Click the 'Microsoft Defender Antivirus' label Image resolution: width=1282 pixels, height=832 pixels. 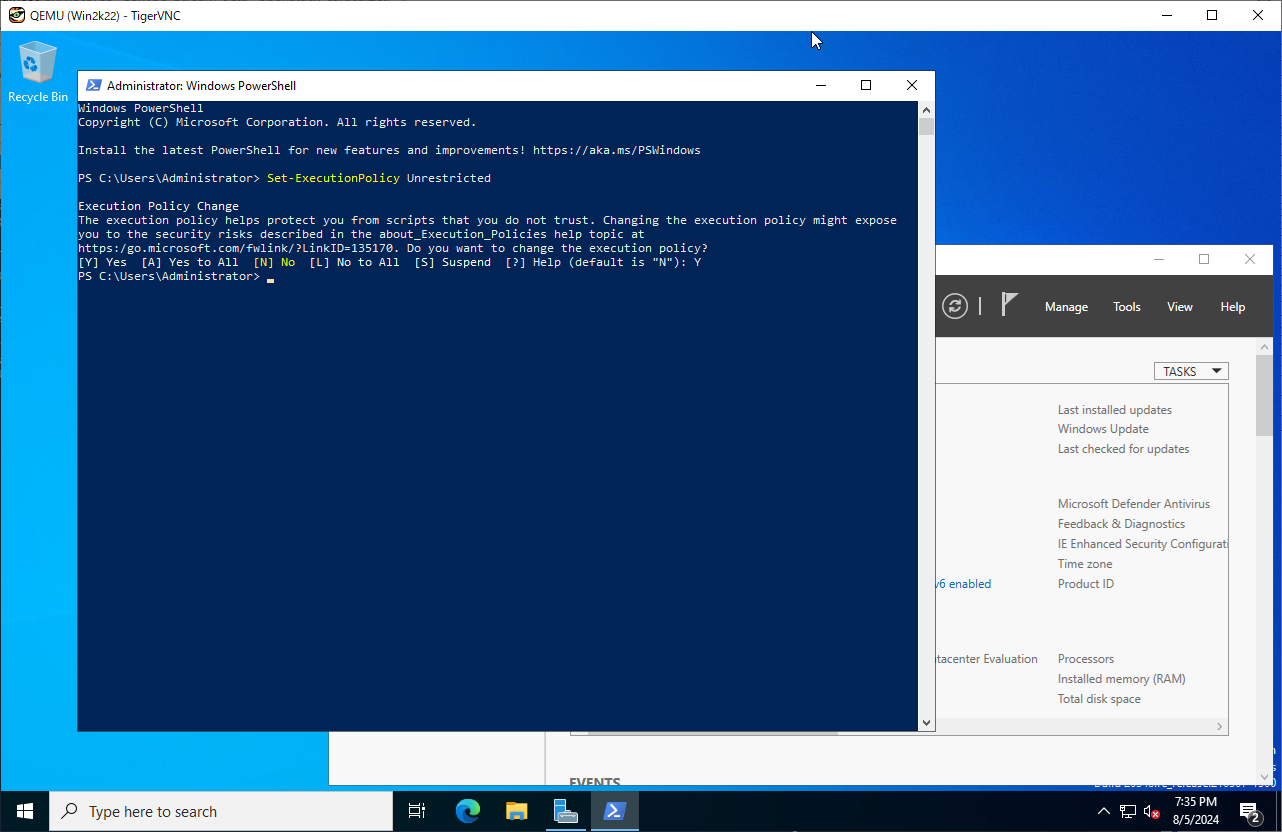point(1134,504)
